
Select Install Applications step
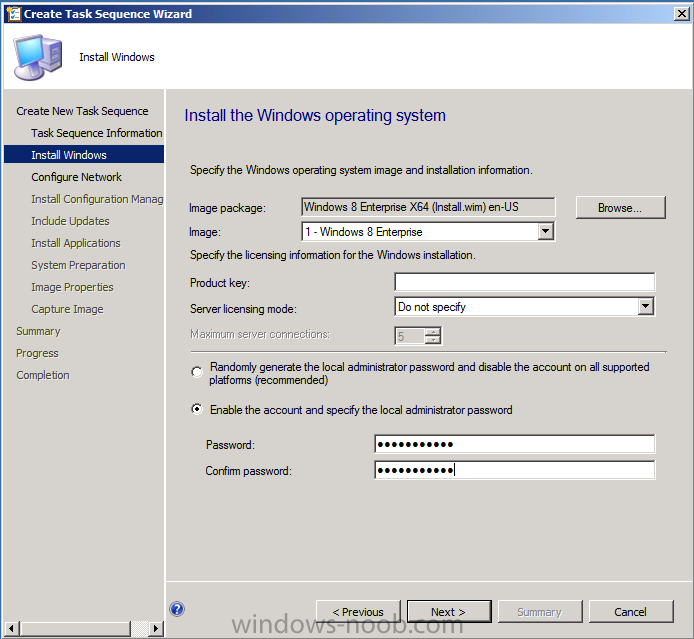76,243
